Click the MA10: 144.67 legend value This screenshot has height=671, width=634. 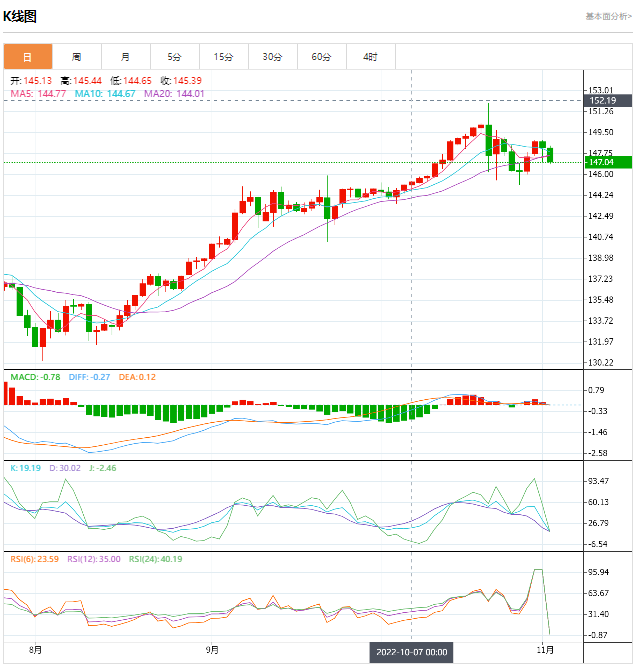click(105, 94)
